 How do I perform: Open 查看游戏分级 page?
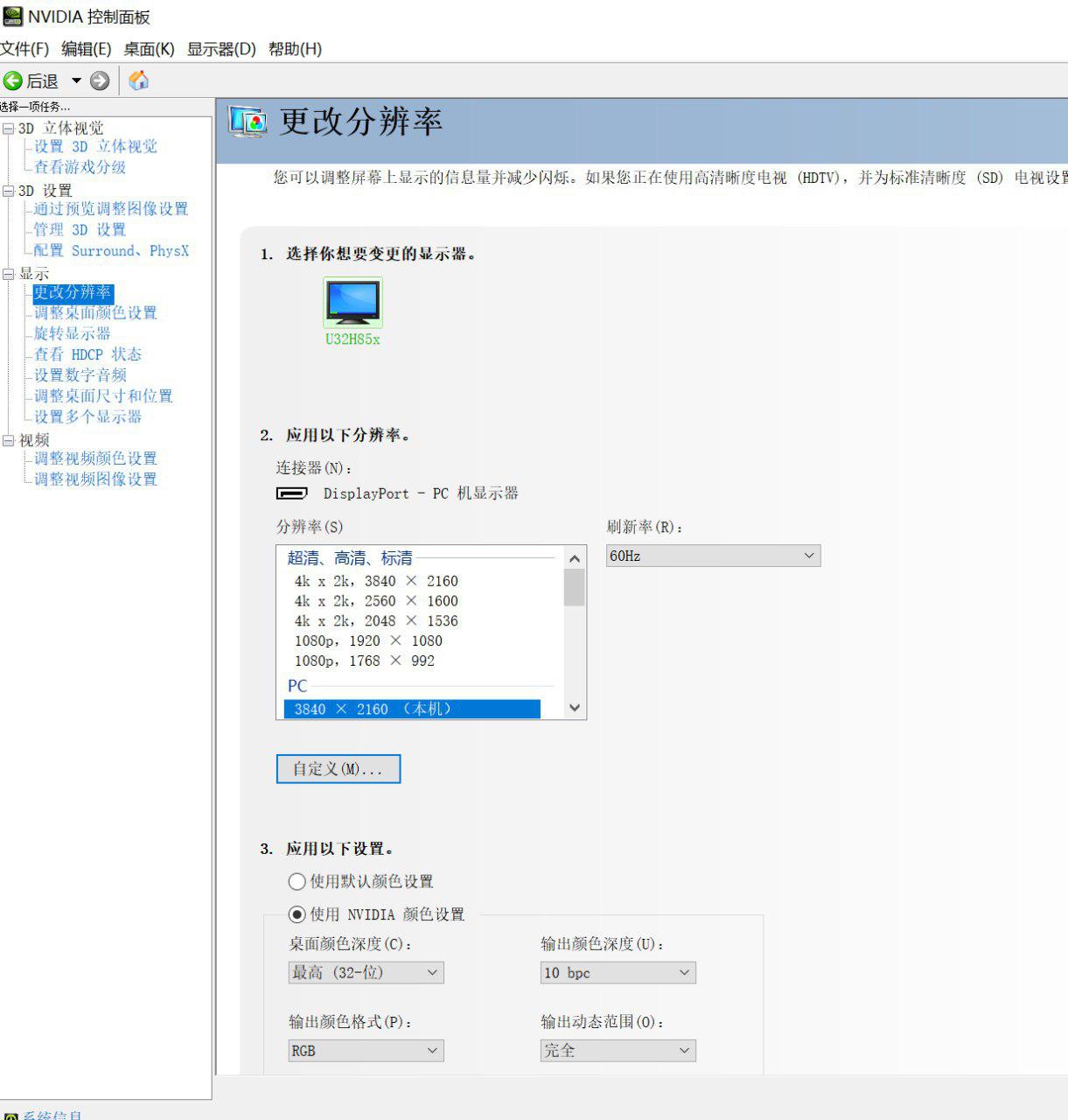[80, 167]
